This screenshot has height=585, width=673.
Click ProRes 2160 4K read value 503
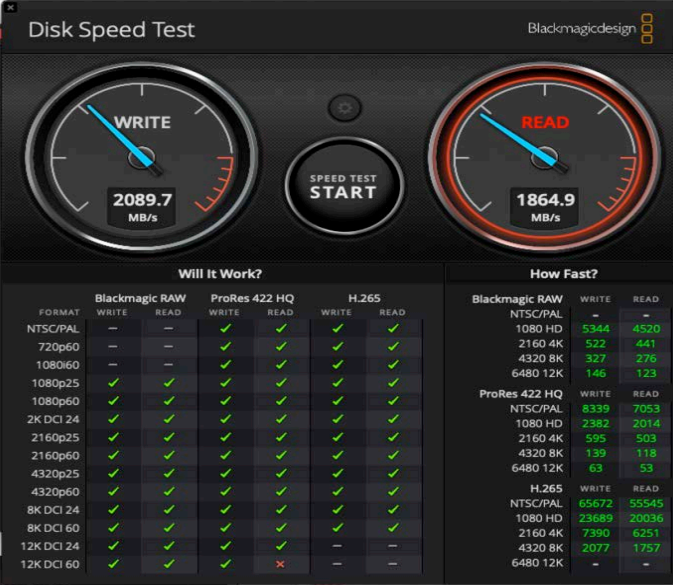point(646,439)
